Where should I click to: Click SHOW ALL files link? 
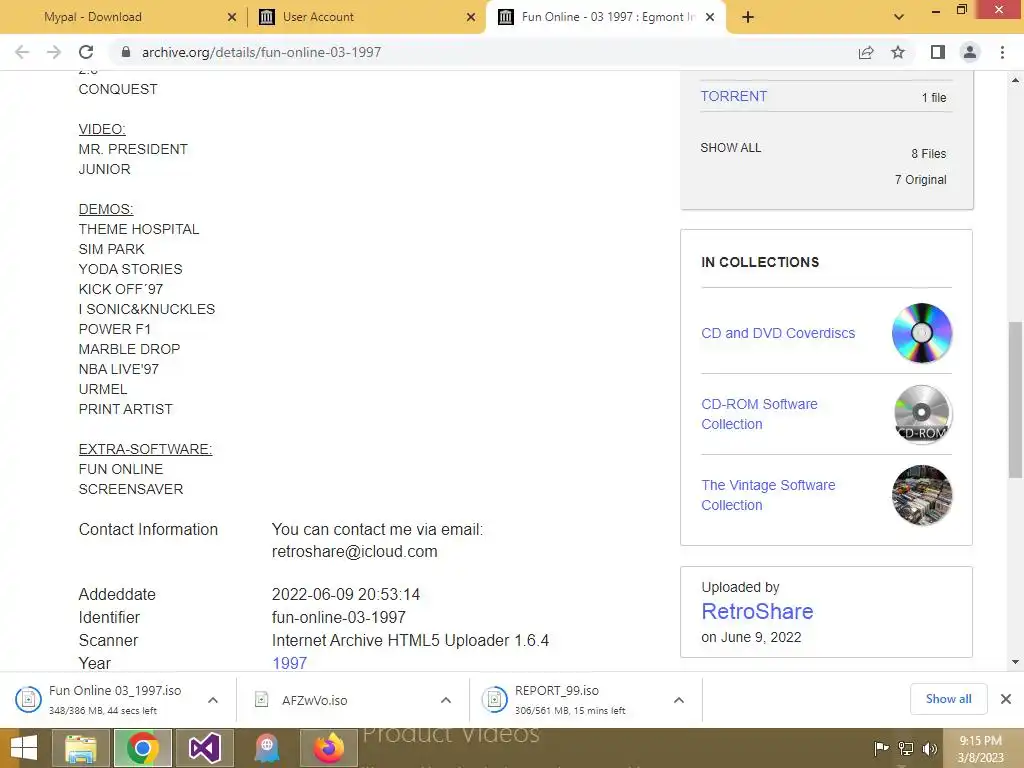(731, 148)
